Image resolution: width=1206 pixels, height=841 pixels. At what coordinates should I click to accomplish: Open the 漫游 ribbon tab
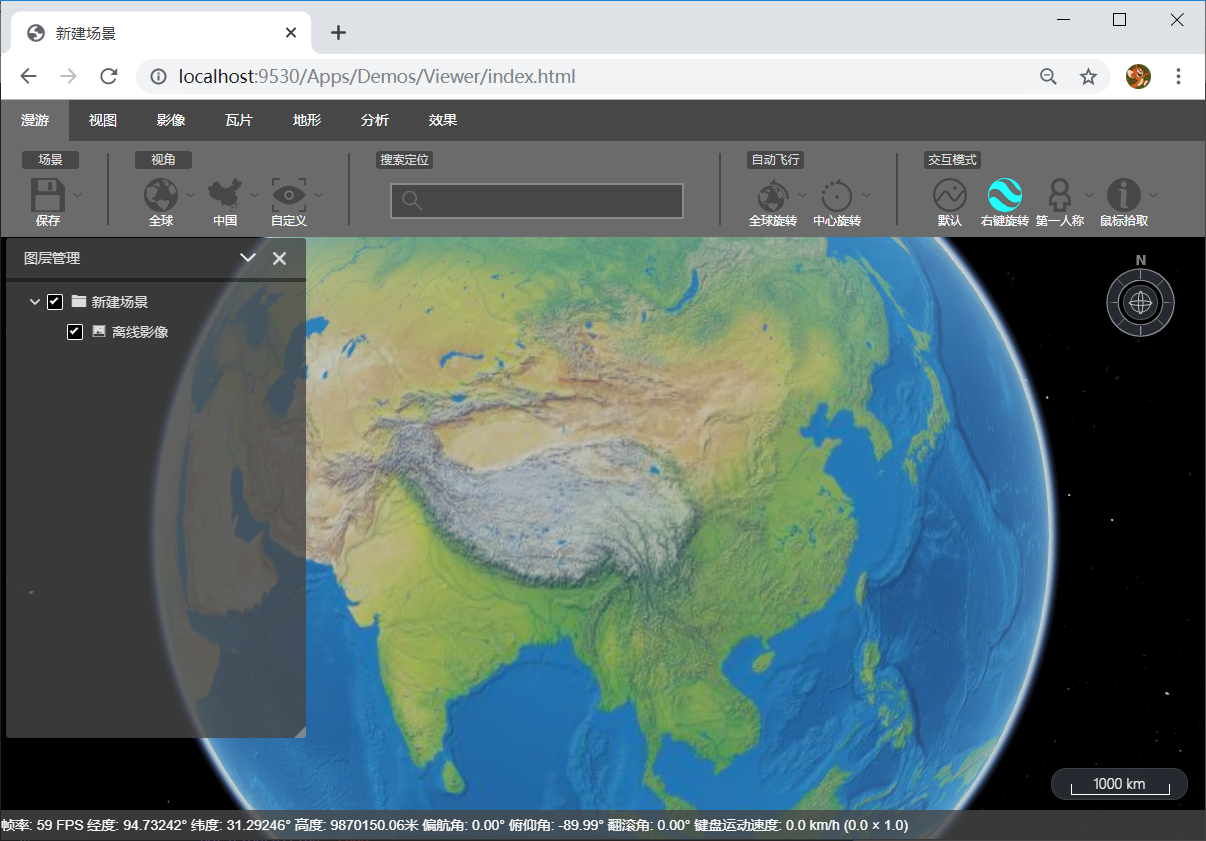point(35,120)
